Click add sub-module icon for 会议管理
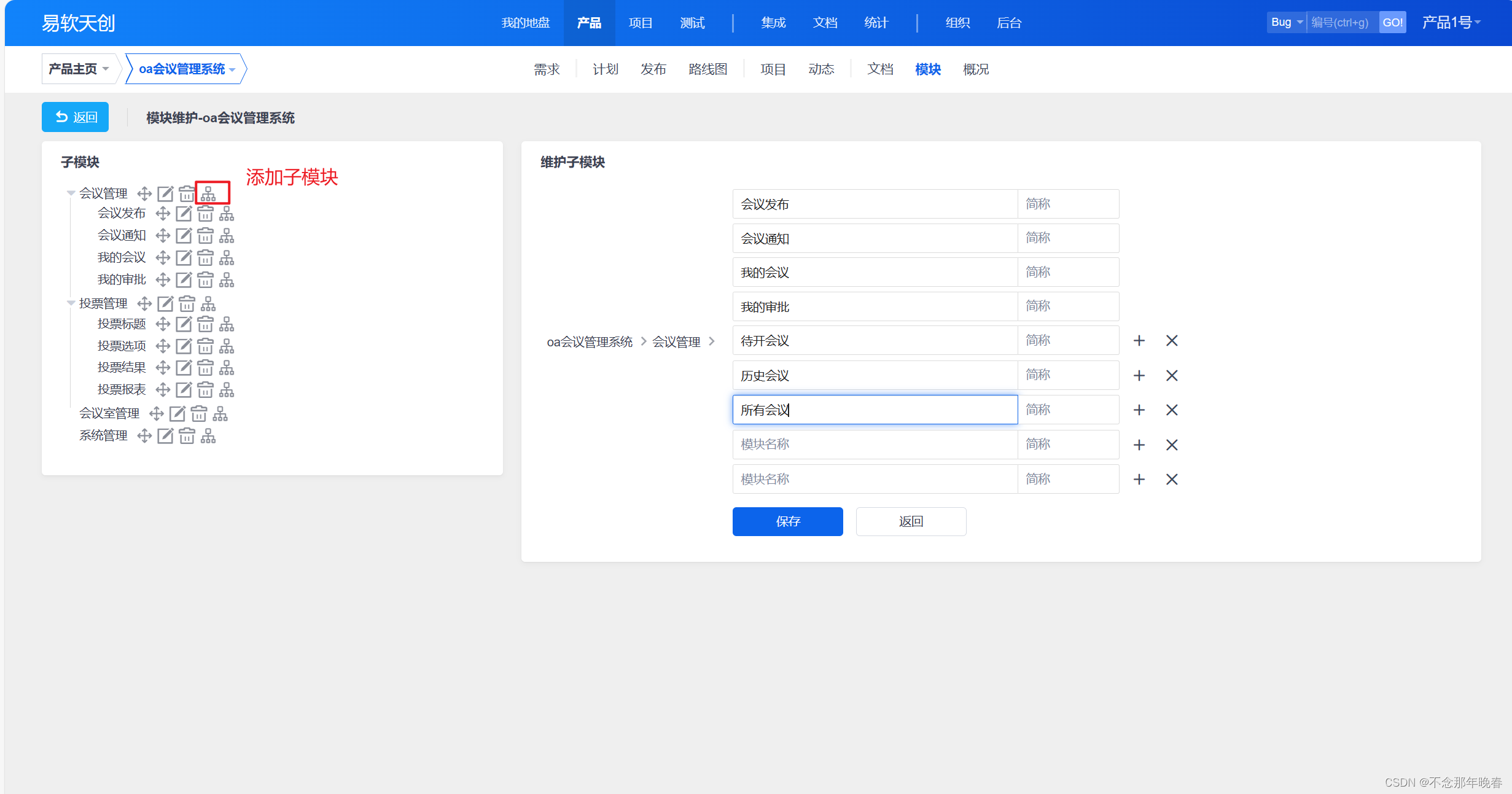Image resolution: width=1512 pixels, height=794 pixels. tap(208, 194)
